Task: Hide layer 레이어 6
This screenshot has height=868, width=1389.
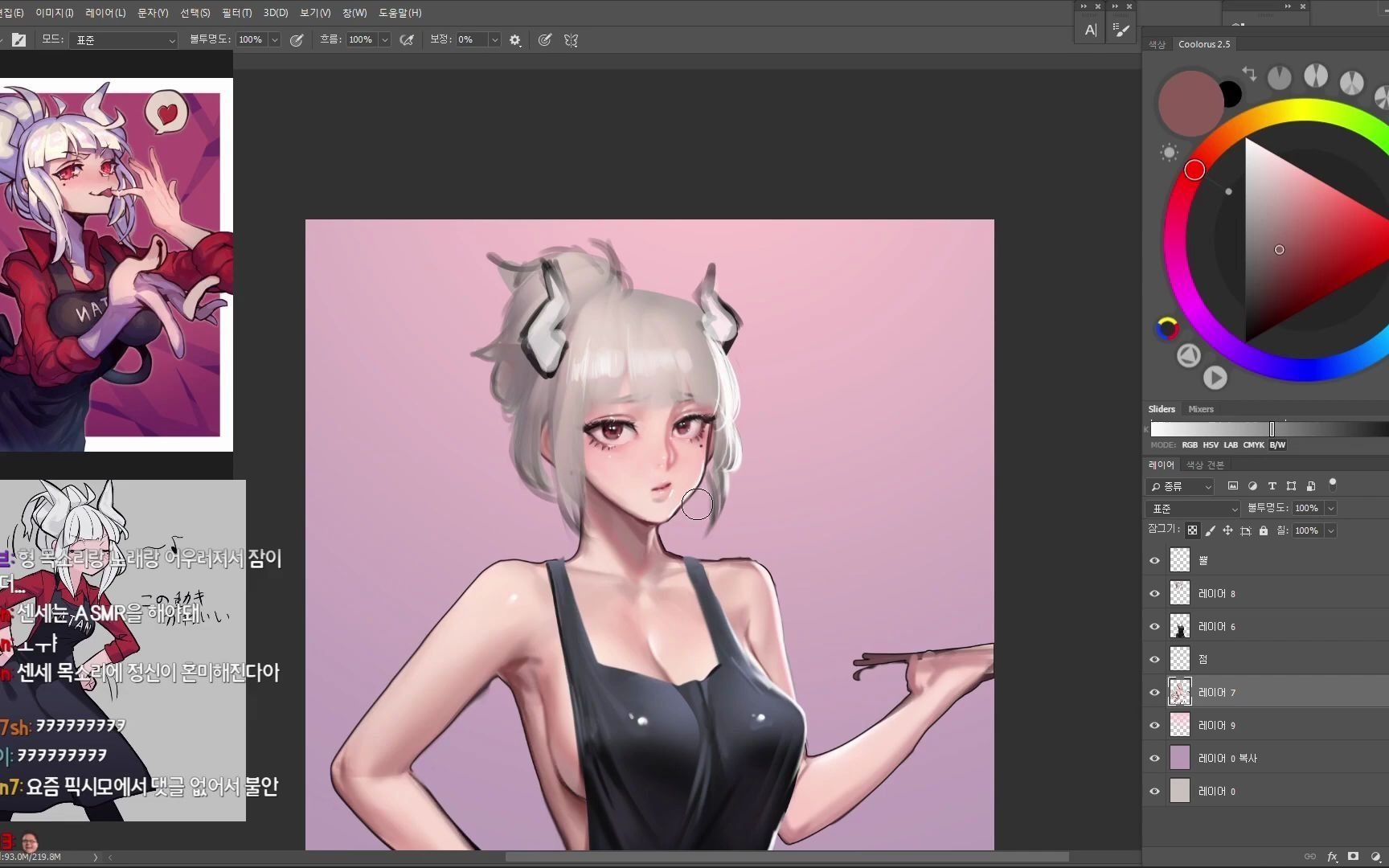Action: click(x=1155, y=626)
